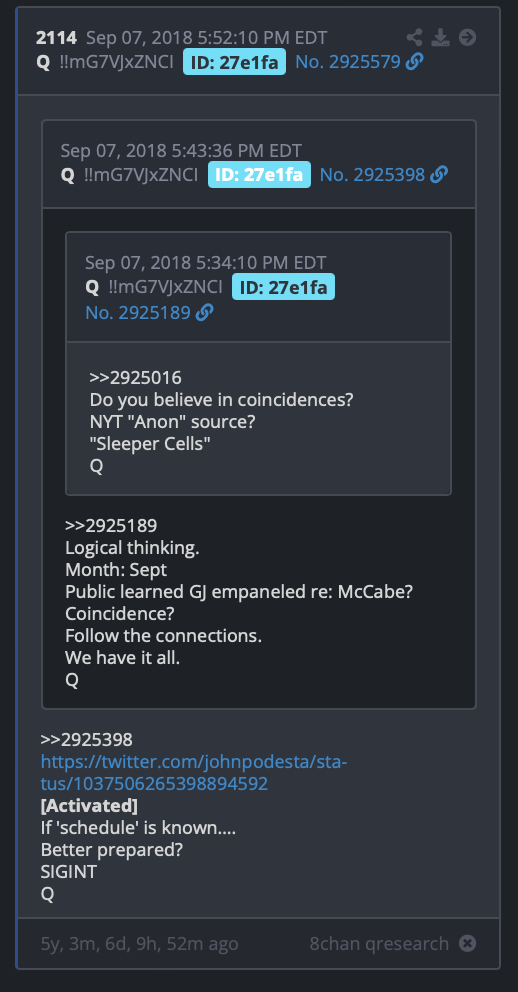Click the circled X beside 8chan qresearch
Image resolution: width=518 pixels, height=992 pixels.
click(467, 943)
